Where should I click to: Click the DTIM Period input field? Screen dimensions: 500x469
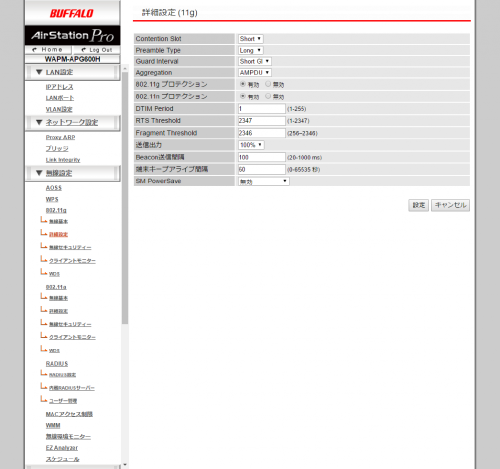pyautogui.click(x=262, y=109)
